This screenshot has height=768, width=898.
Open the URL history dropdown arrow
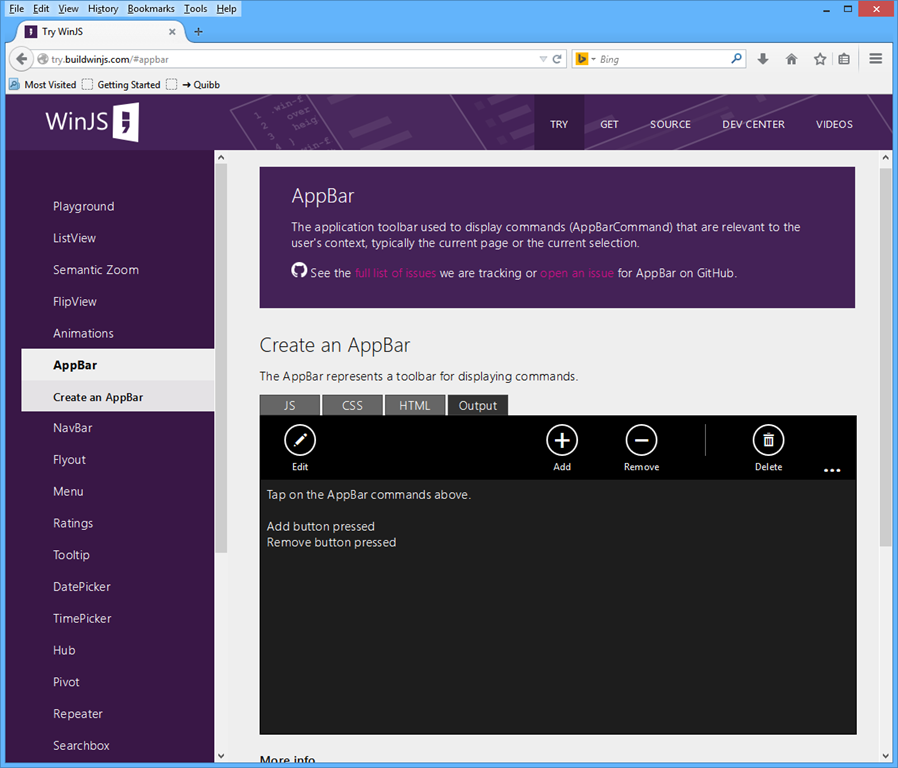tap(543, 59)
